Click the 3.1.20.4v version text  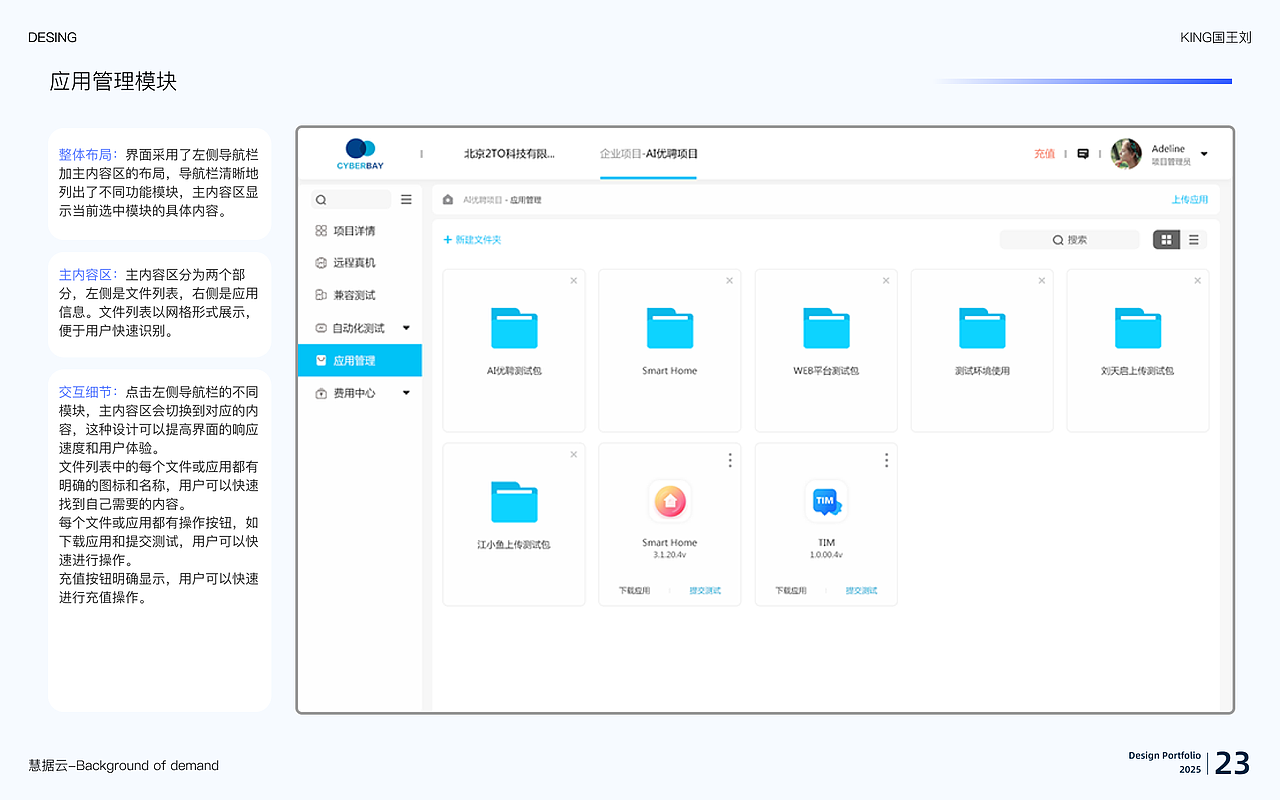[x=670, y=555]
